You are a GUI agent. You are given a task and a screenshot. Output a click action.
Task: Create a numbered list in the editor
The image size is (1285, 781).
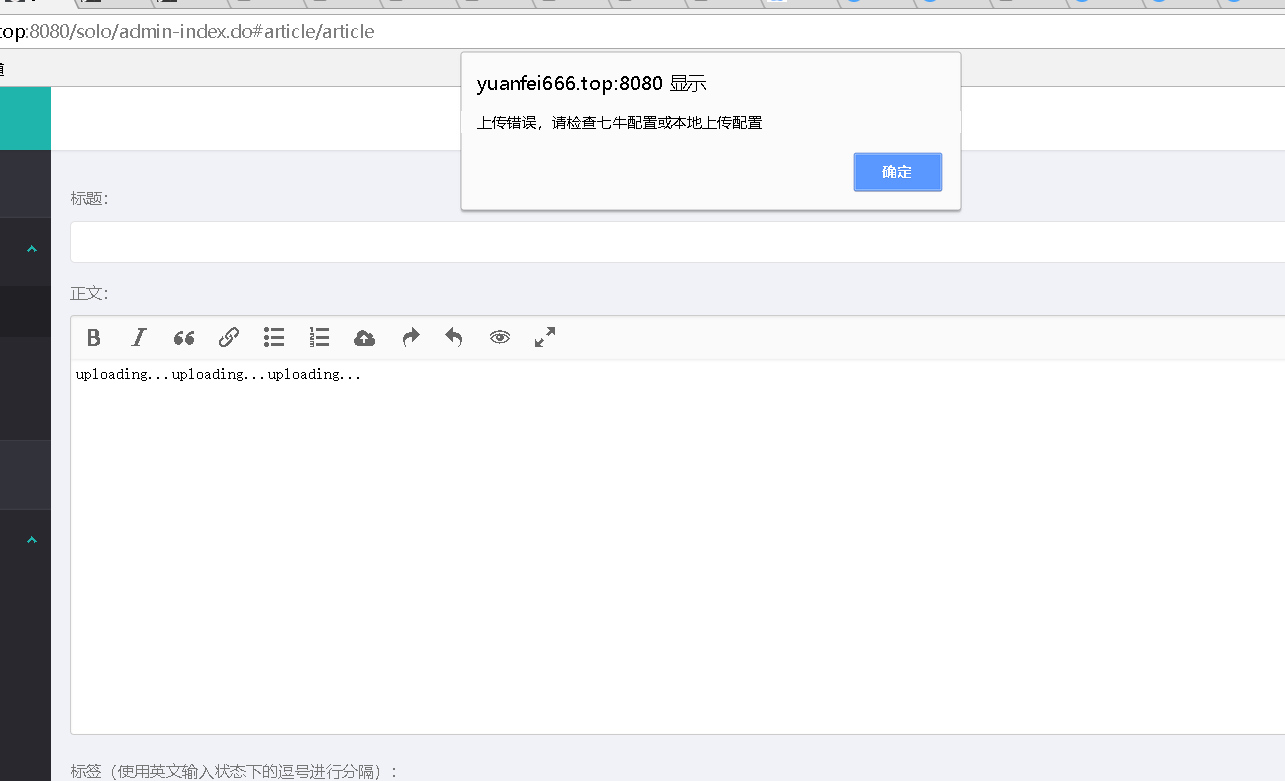tap(319, 338)
